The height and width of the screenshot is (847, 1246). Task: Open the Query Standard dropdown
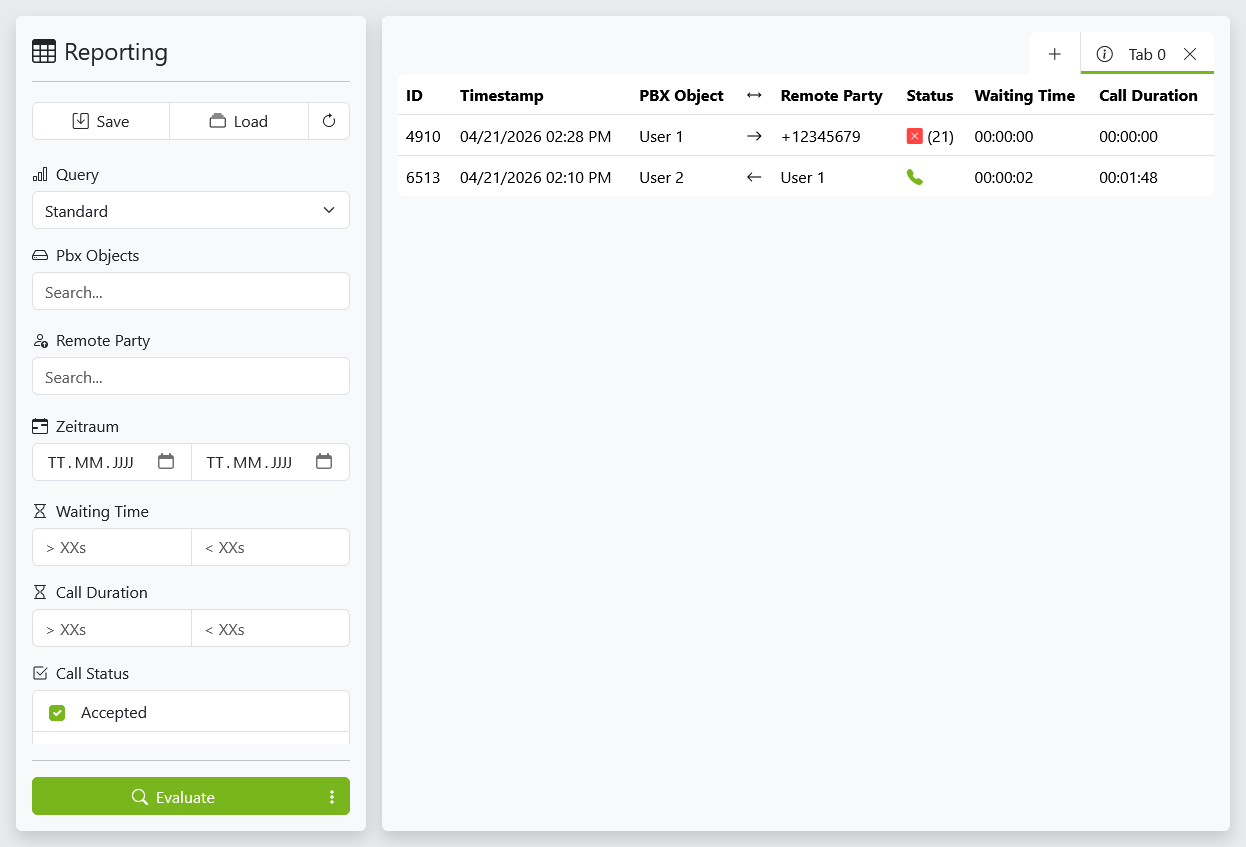pyautogui.click(x=191, y=211)
